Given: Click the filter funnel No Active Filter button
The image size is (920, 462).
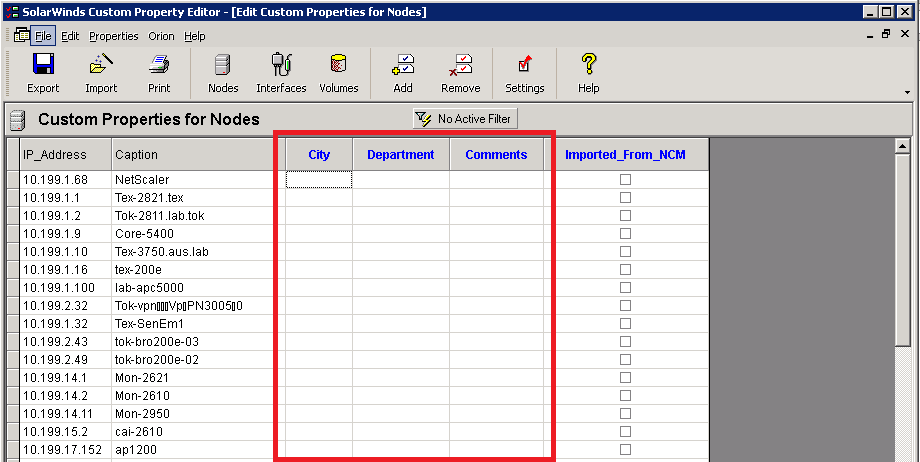Looking at the screenshot, I should tap(465, 119).
